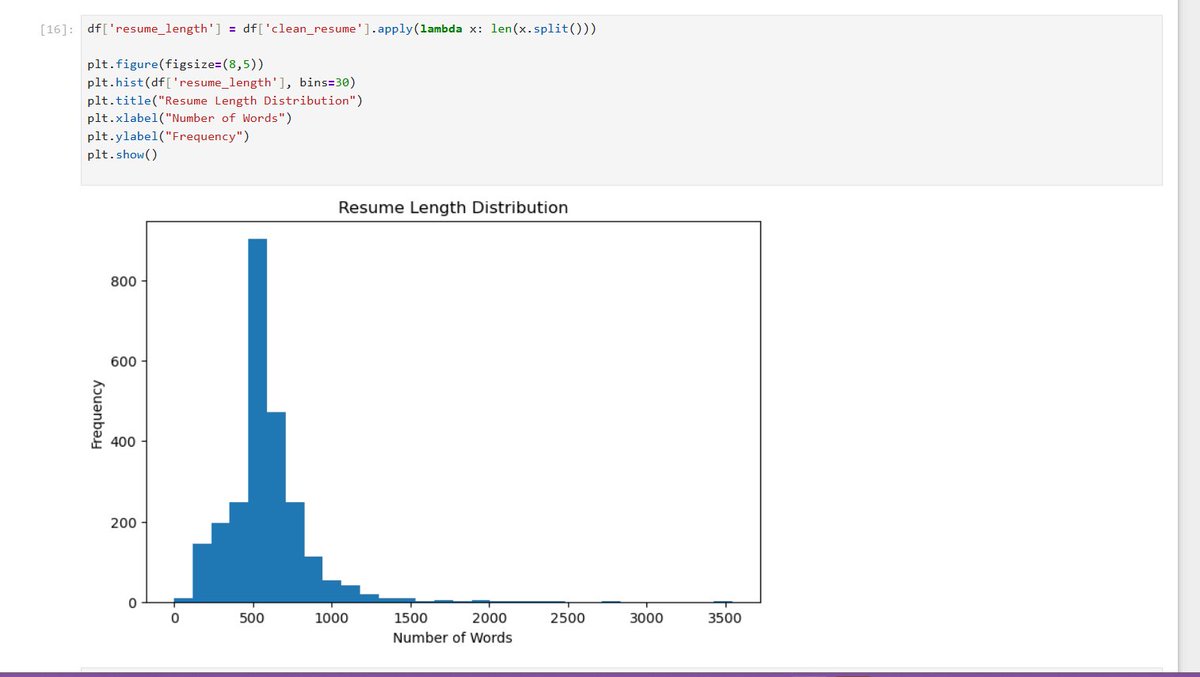Click the 3500 x-axis tick label

[724, 618]
